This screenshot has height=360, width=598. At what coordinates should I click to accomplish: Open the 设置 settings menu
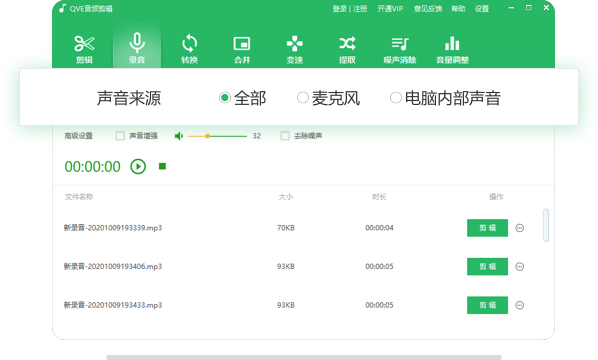tap(482, 9)
